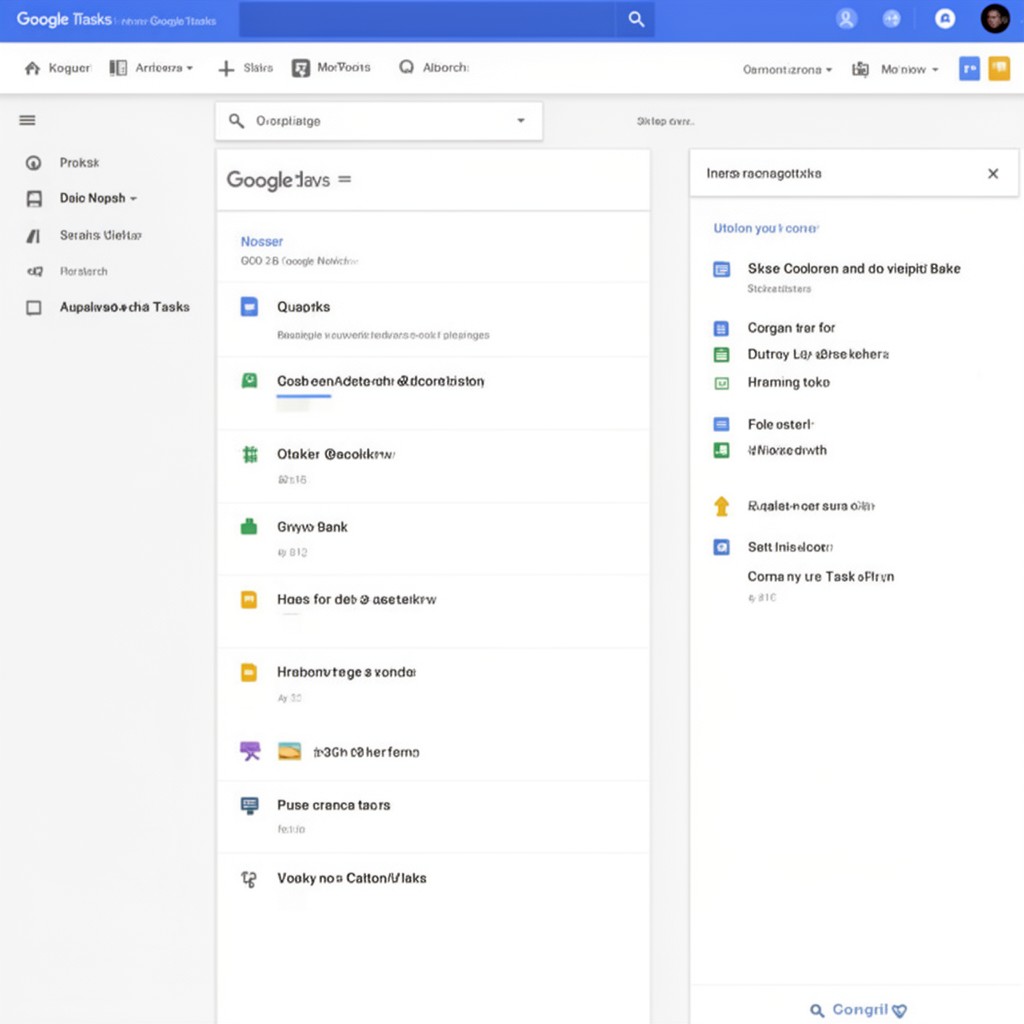Open the hamburger menu in sidebar
The image size is (1024, 1024).
[27, 120]
